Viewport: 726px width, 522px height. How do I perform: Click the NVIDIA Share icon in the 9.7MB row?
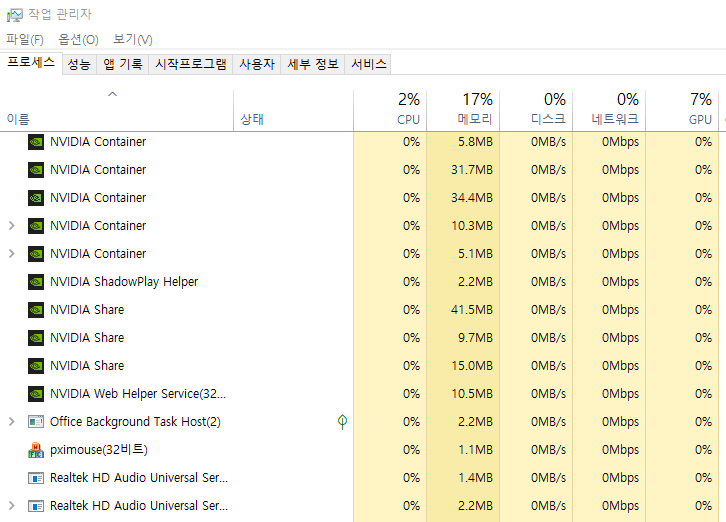tap(36, 338)
